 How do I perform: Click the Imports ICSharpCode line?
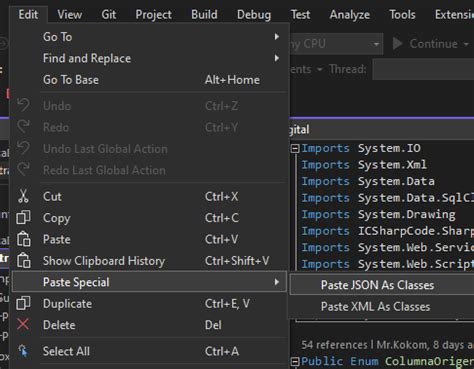click(387, 231)
